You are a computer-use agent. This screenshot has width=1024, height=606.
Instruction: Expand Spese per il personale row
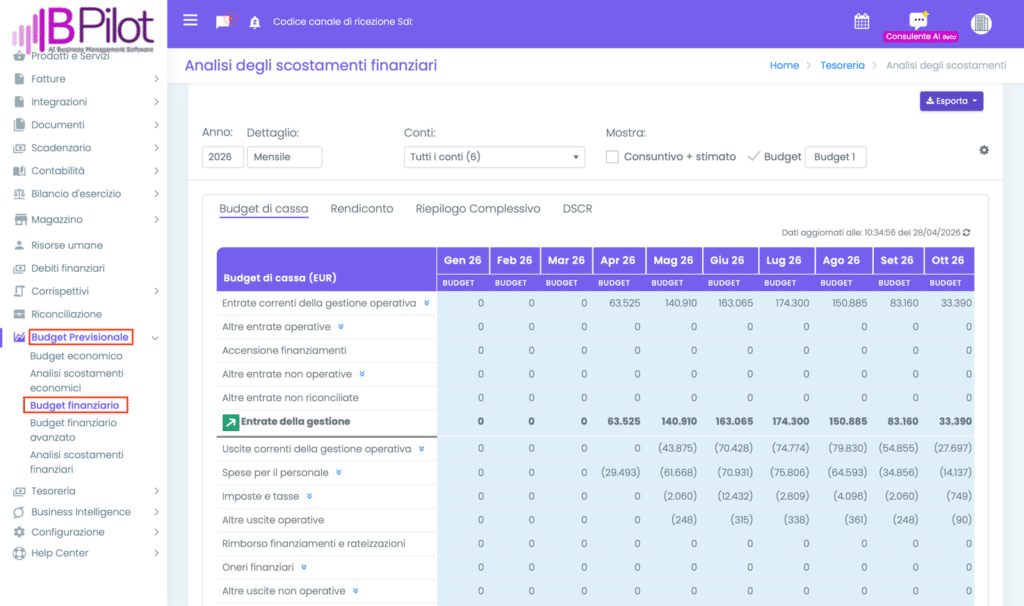339,472
